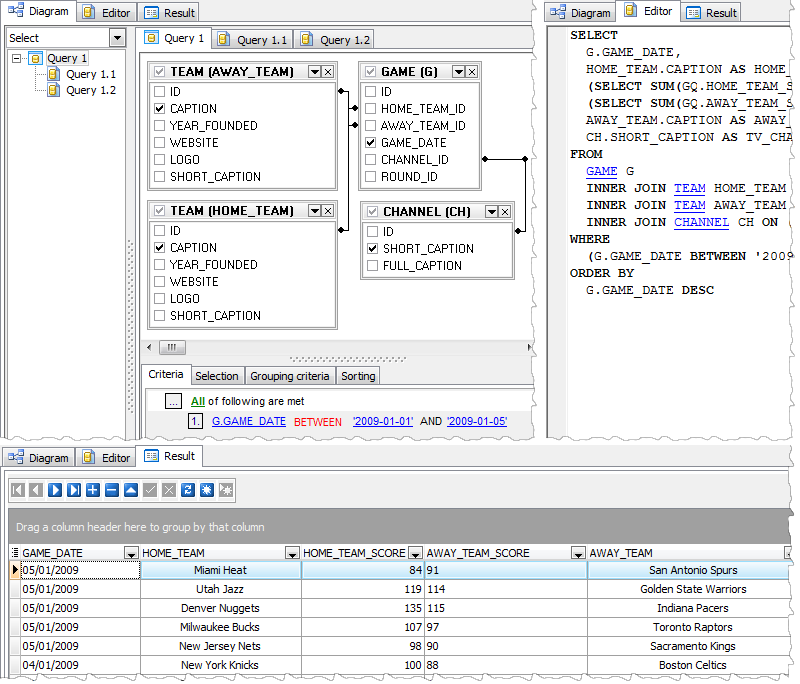
Task: Select the Miami Heat result row
Action: [220, 570]
